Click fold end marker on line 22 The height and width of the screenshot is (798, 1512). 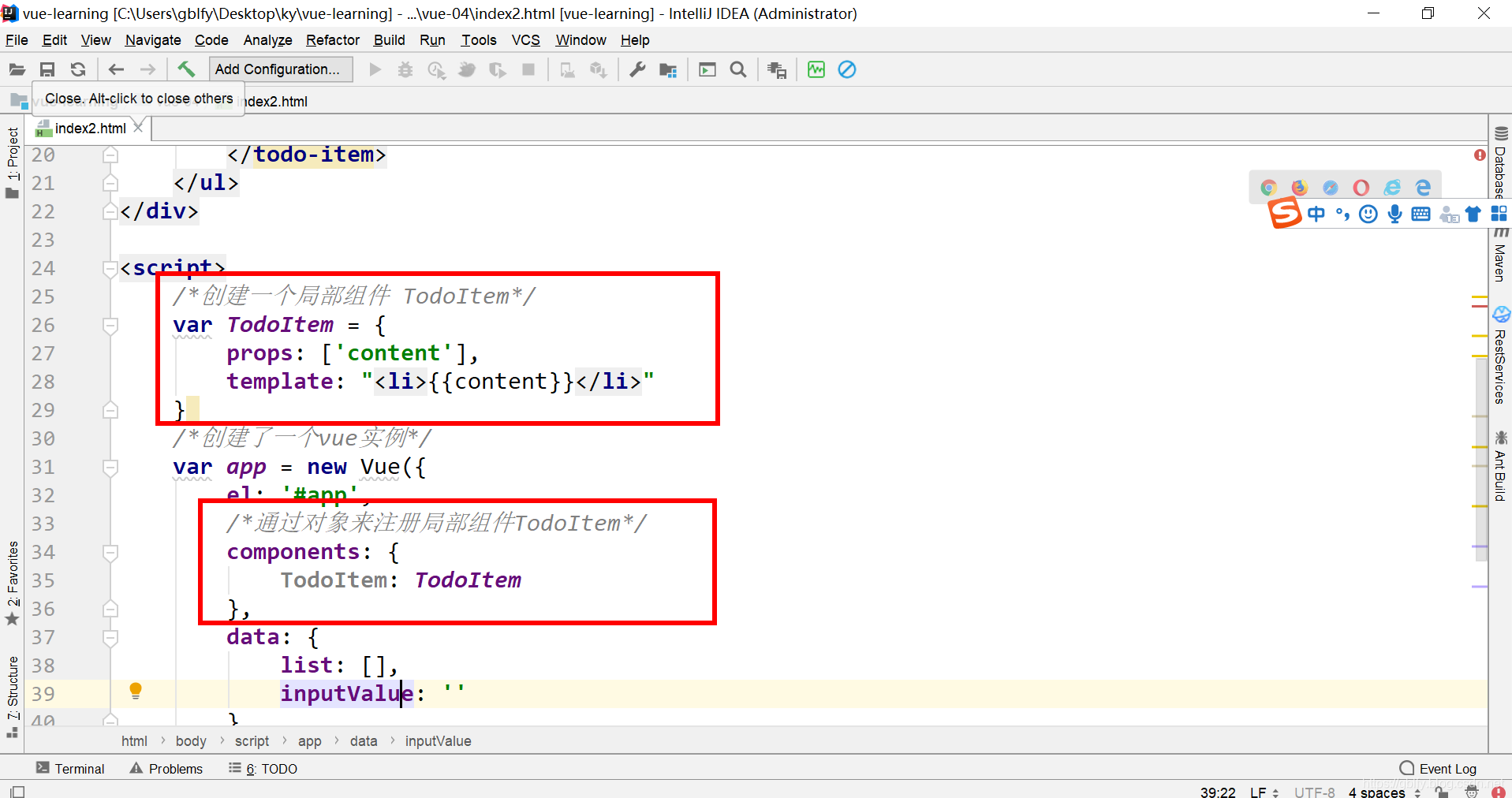[110, 211]
